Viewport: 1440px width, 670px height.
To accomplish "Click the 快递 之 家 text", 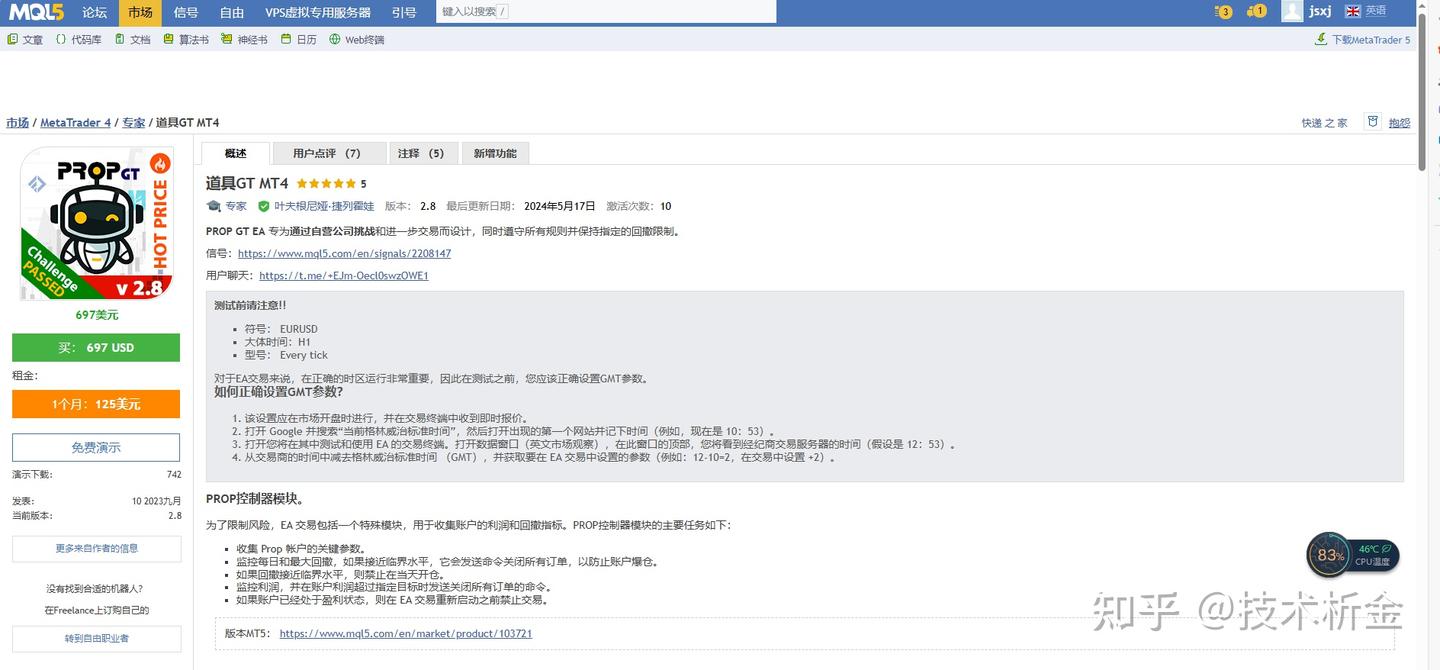I will [x=1324, y=123].
